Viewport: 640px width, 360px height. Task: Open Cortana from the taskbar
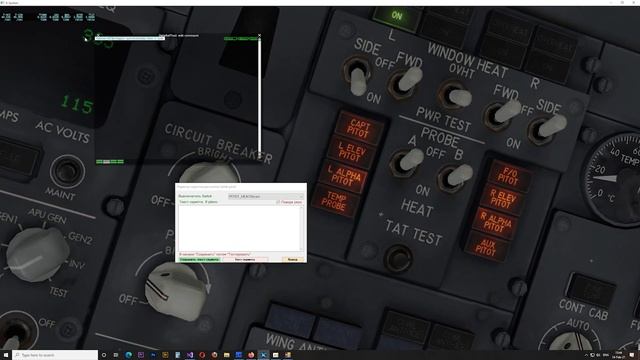pos(104,355)
